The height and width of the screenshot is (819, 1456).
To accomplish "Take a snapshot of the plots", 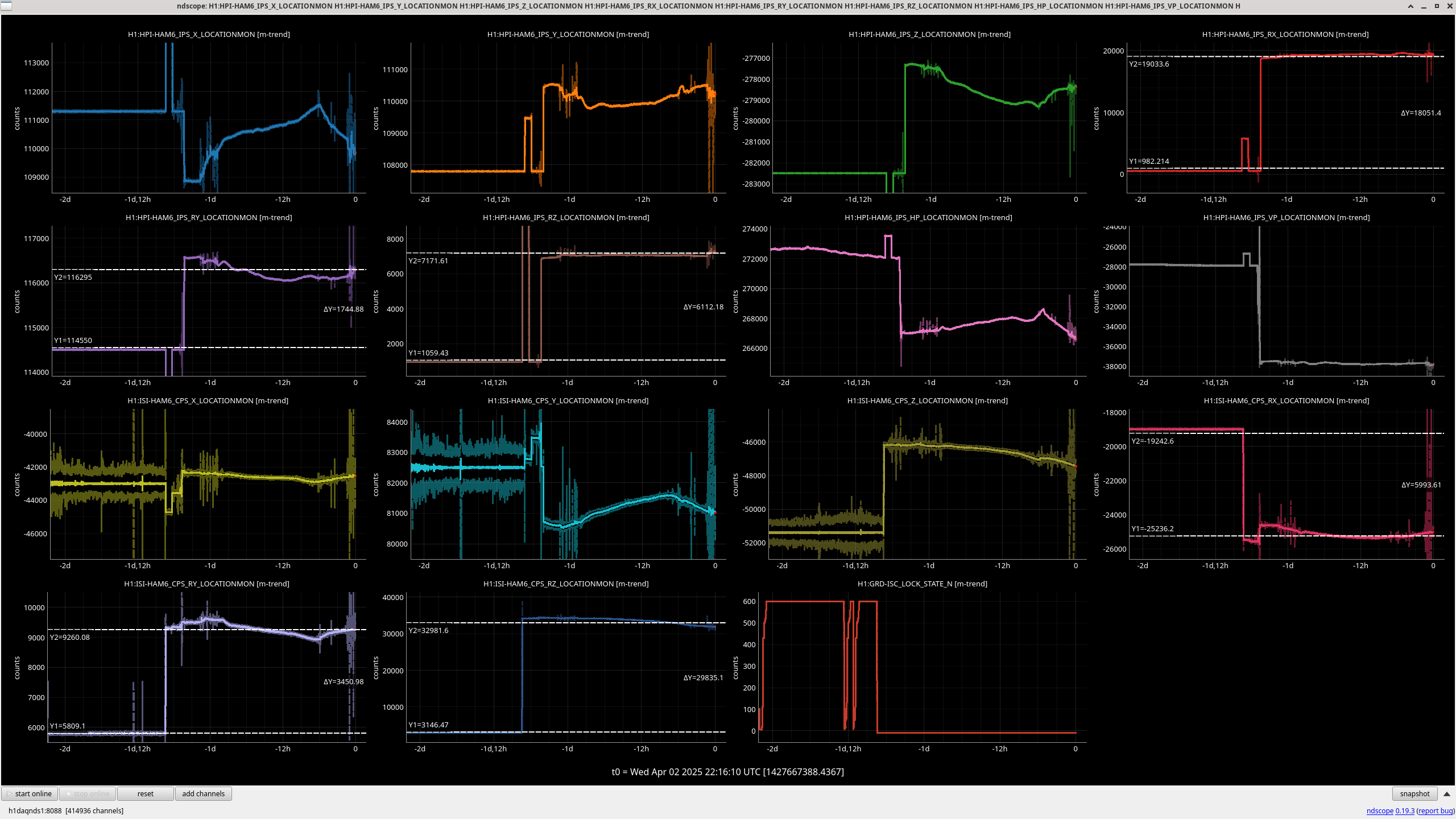I will click(1414, 793).
